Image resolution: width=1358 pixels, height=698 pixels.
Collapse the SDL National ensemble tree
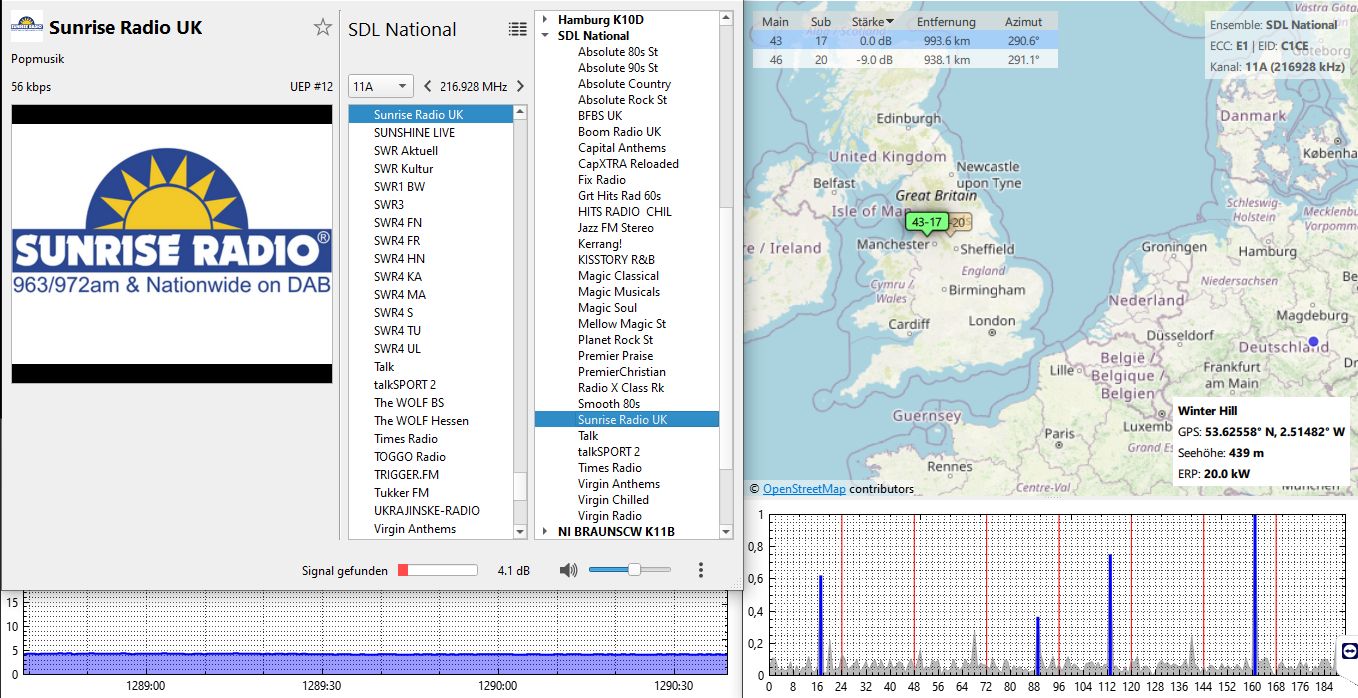point(545,36)
